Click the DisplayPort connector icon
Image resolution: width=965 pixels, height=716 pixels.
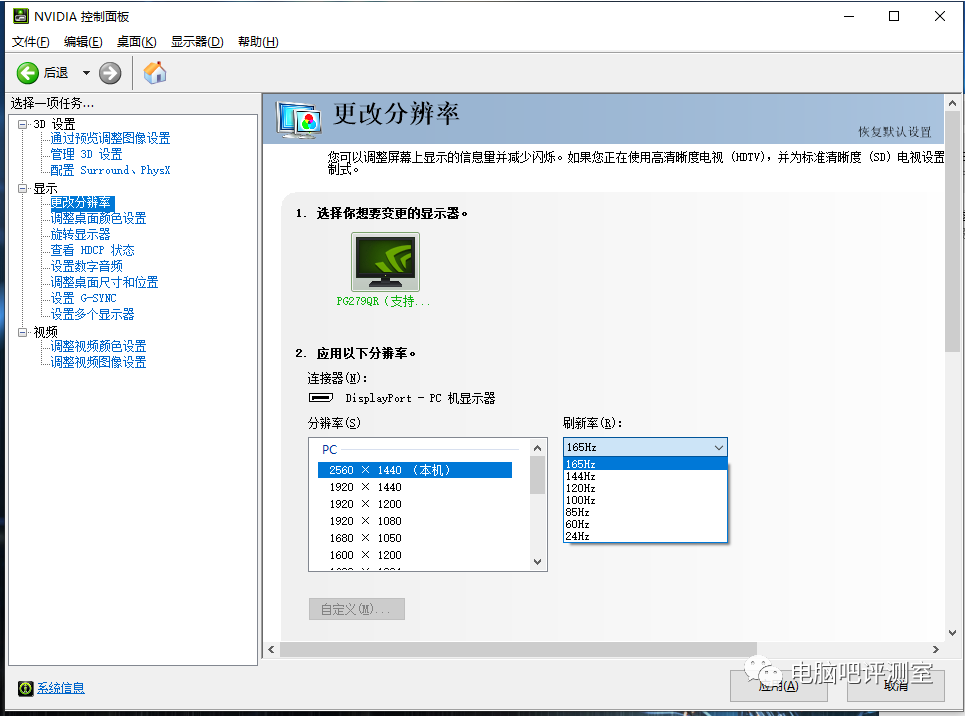322,396
